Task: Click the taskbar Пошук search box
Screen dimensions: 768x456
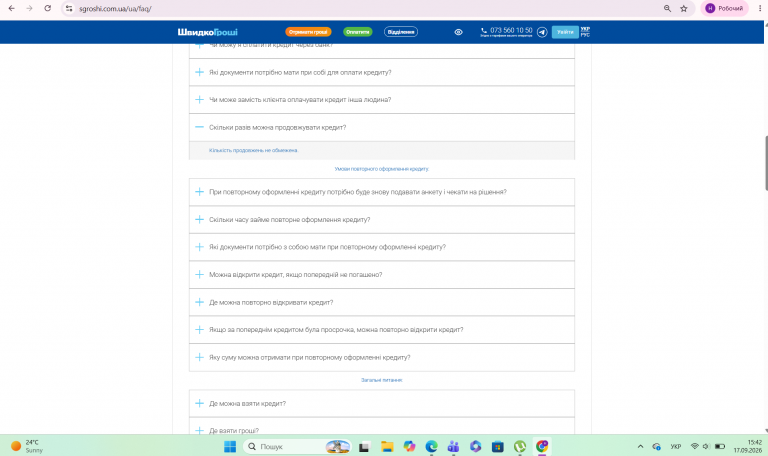Action: click(x=297, y=446)
